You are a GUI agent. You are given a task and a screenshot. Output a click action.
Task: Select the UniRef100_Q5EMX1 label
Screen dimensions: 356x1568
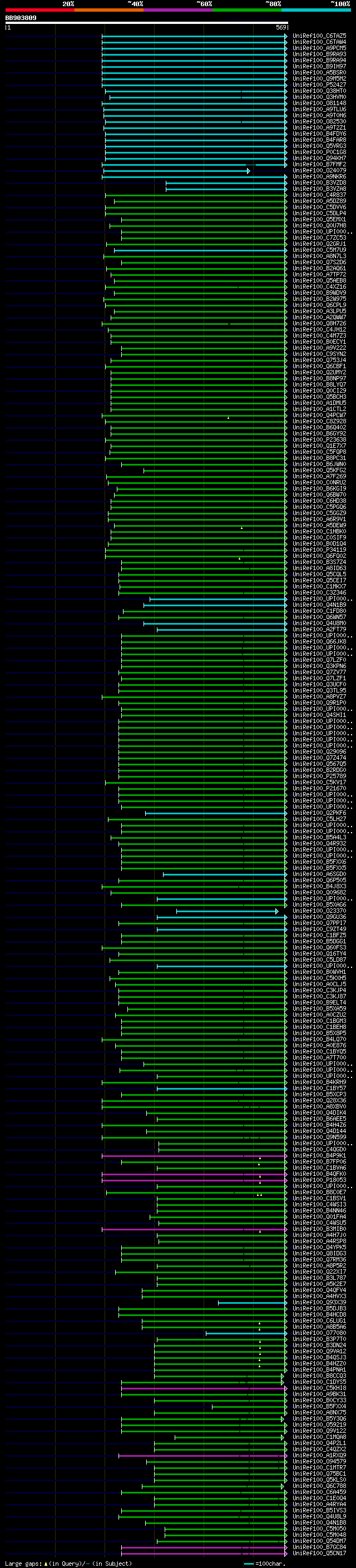pos(319,219)
